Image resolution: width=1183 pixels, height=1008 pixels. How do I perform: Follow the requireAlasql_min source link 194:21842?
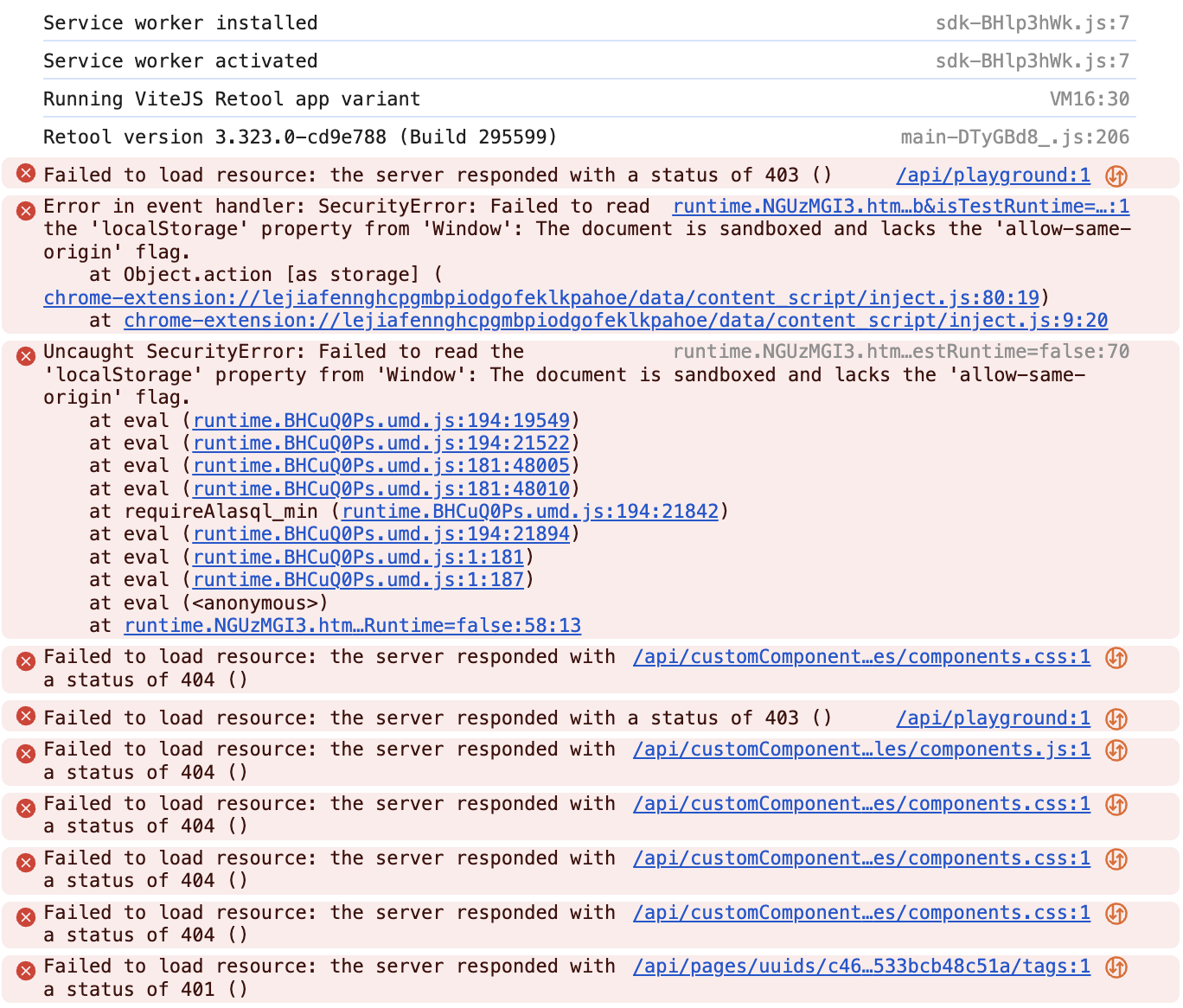pos(530,512)
